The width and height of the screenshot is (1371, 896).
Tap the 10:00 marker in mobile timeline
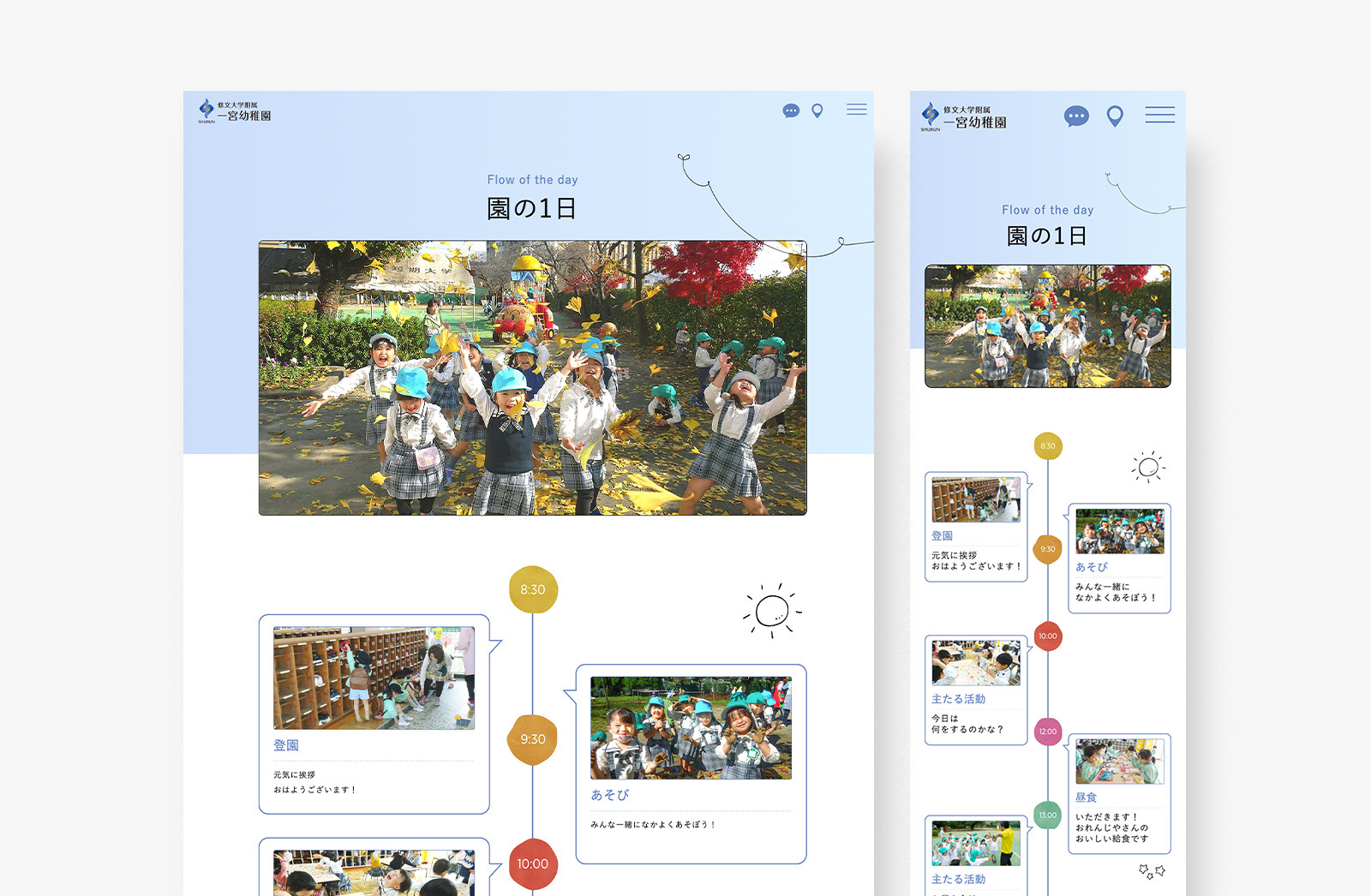(1048, 636)
